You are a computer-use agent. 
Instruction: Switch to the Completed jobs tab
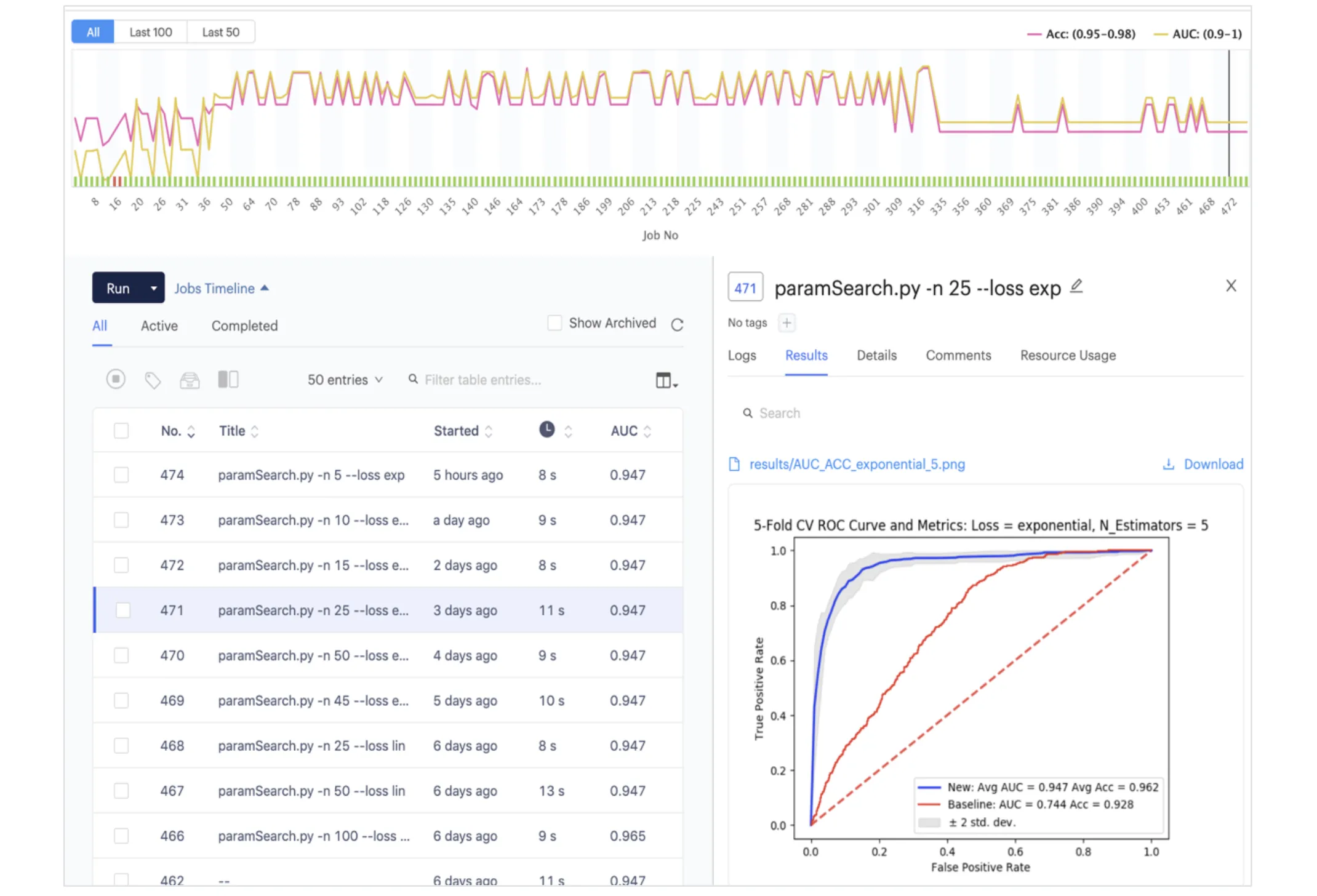coord(244,326)
